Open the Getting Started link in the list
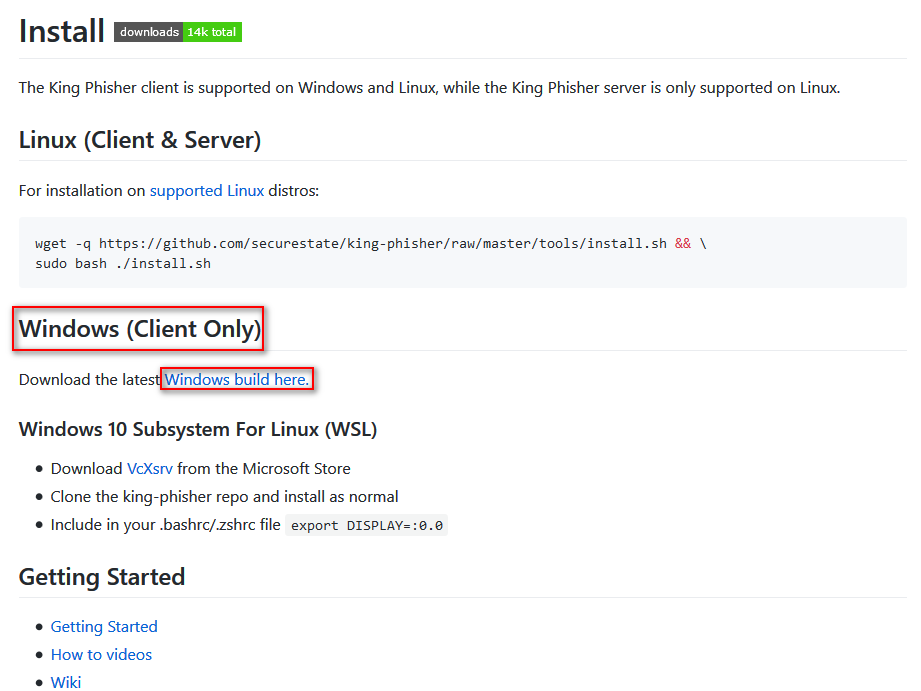Screen dimensions: 921x691 pyautogui.click(x=104, y=627)
